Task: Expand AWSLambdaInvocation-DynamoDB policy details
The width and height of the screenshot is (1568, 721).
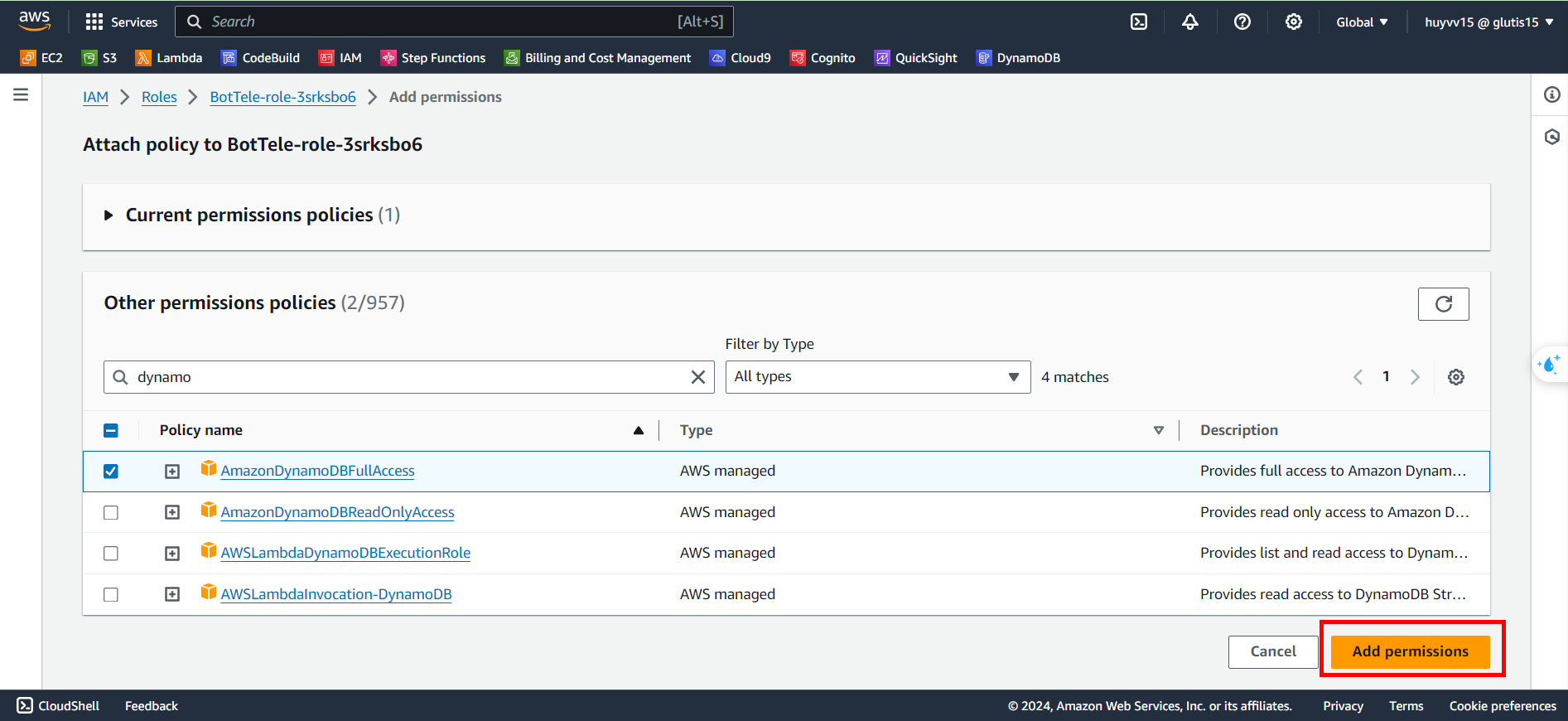Action: pyautogui.click(x=172, y=594)
